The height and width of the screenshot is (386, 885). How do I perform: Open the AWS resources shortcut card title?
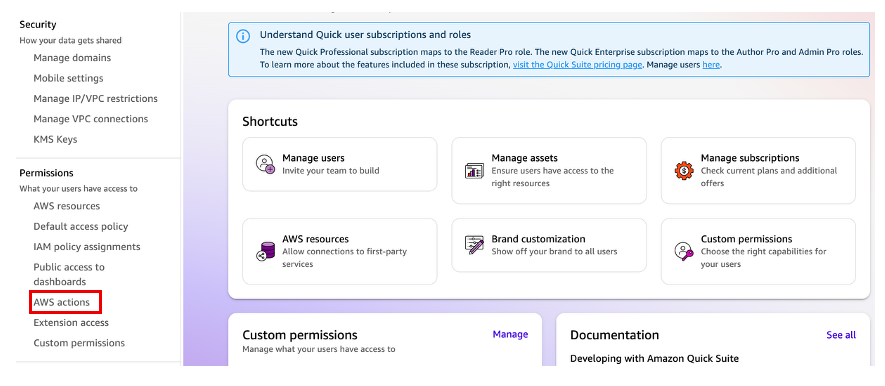[316, 239]
